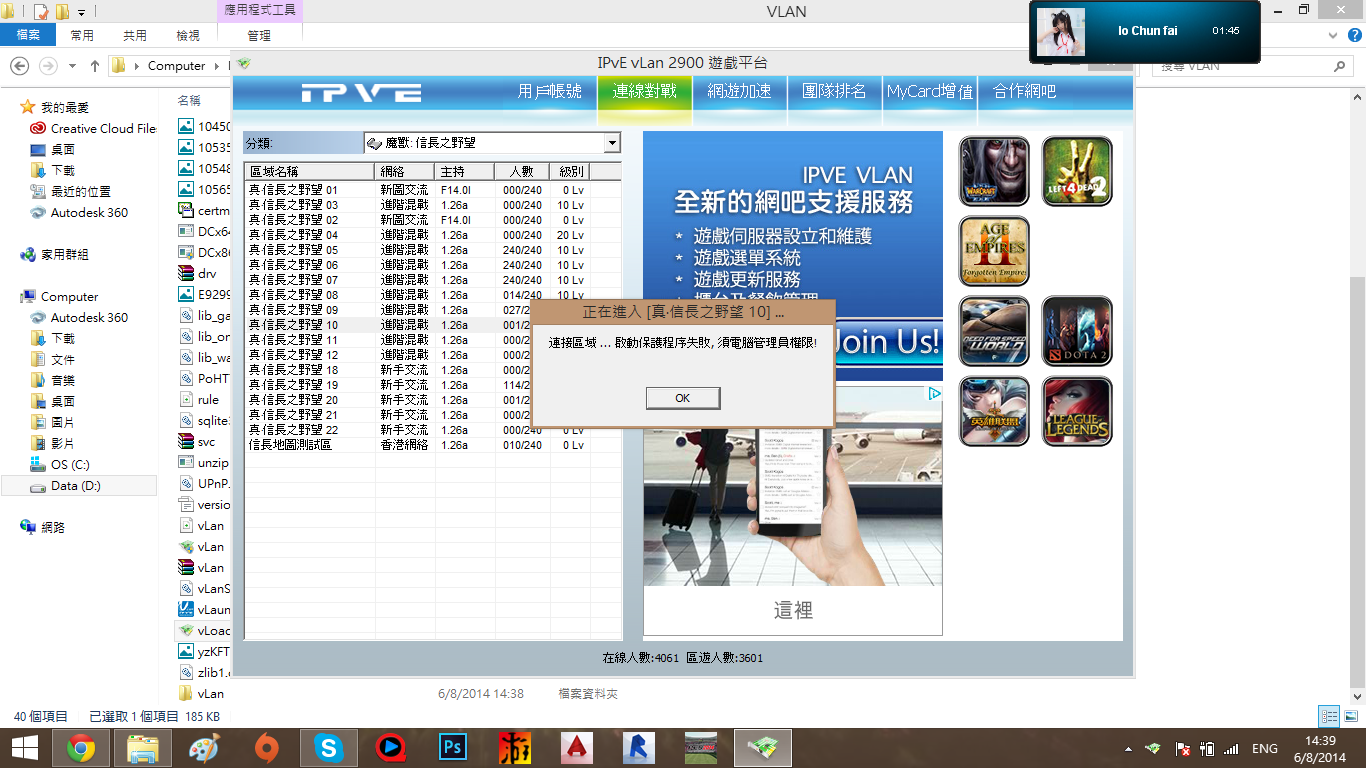Open the 連線對戰 tab

(x=644, y=92)
